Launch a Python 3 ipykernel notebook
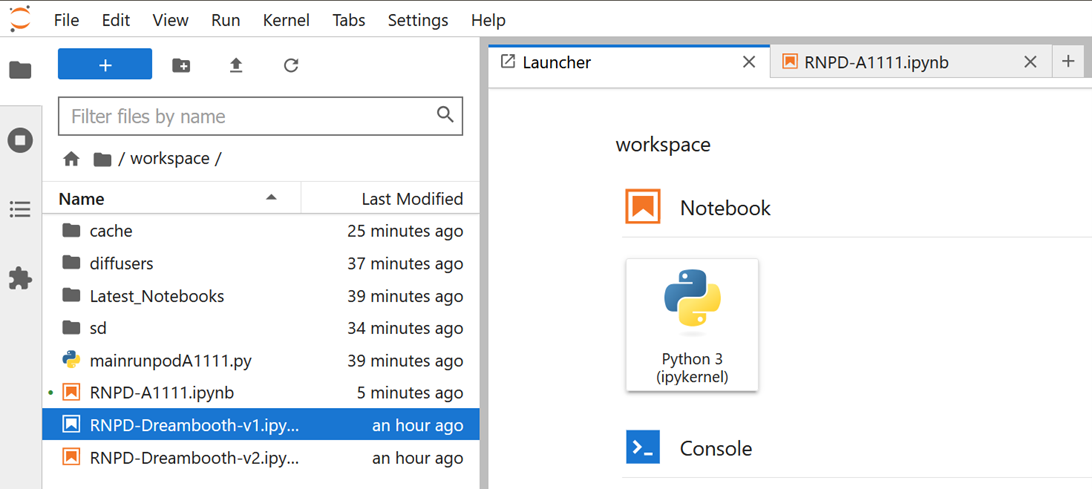This screenshot has width=1092, height=489. click(692, 325)
